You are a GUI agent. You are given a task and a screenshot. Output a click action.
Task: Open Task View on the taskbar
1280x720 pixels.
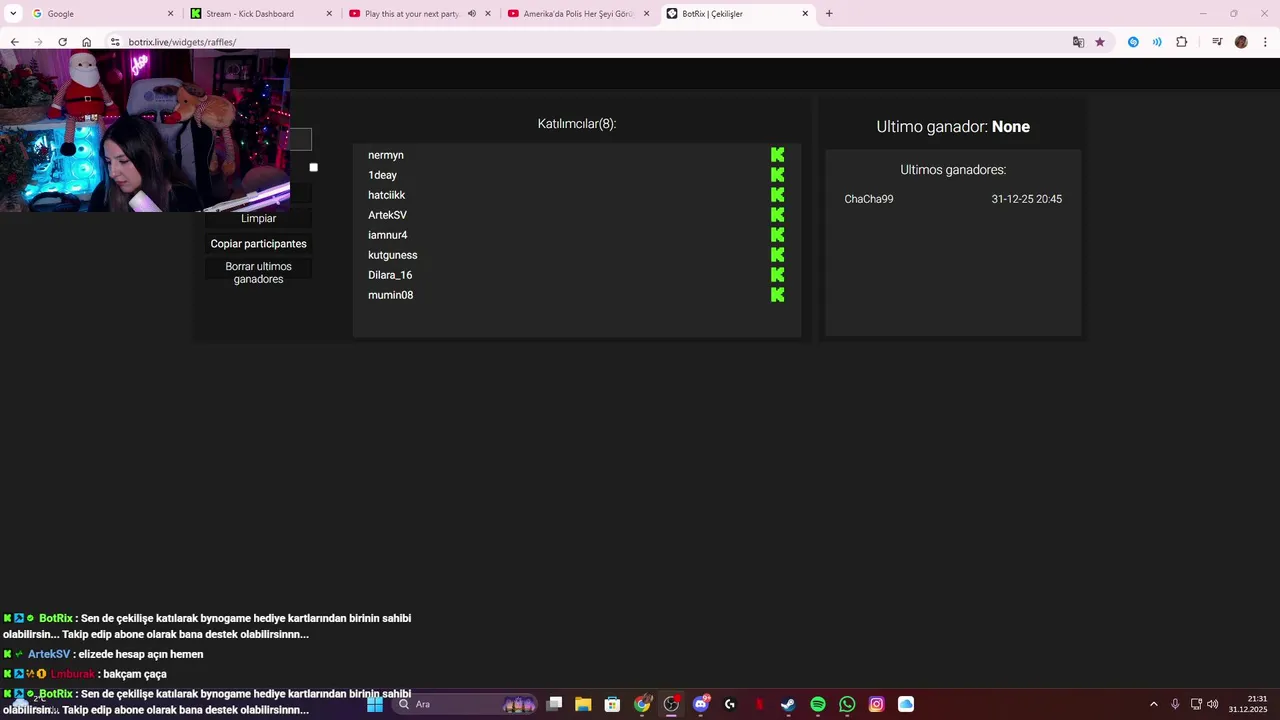point(554,704)
